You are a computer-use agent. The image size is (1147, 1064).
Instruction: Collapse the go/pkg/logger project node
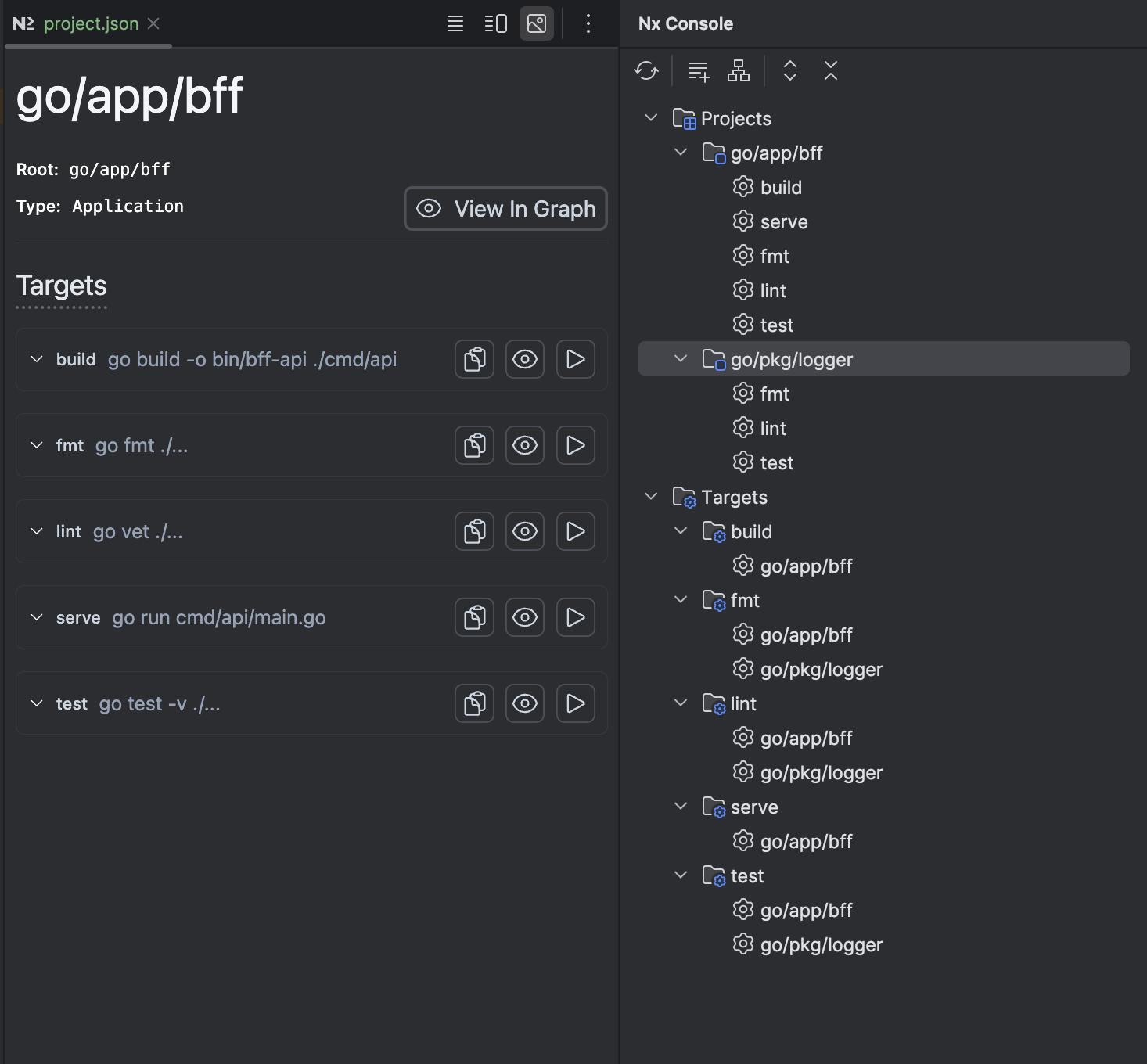coord(681,359)
